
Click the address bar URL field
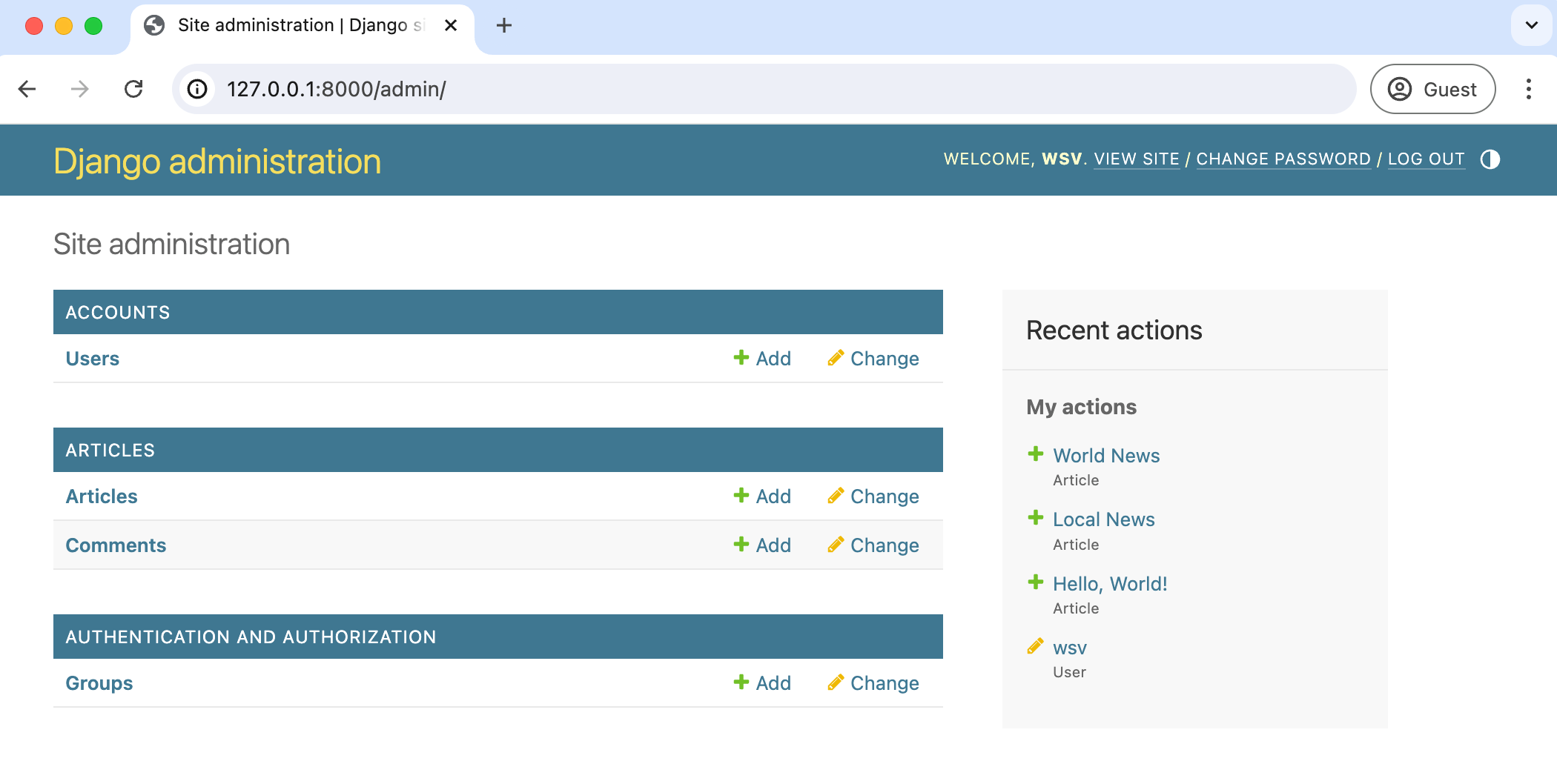(764, 89)
